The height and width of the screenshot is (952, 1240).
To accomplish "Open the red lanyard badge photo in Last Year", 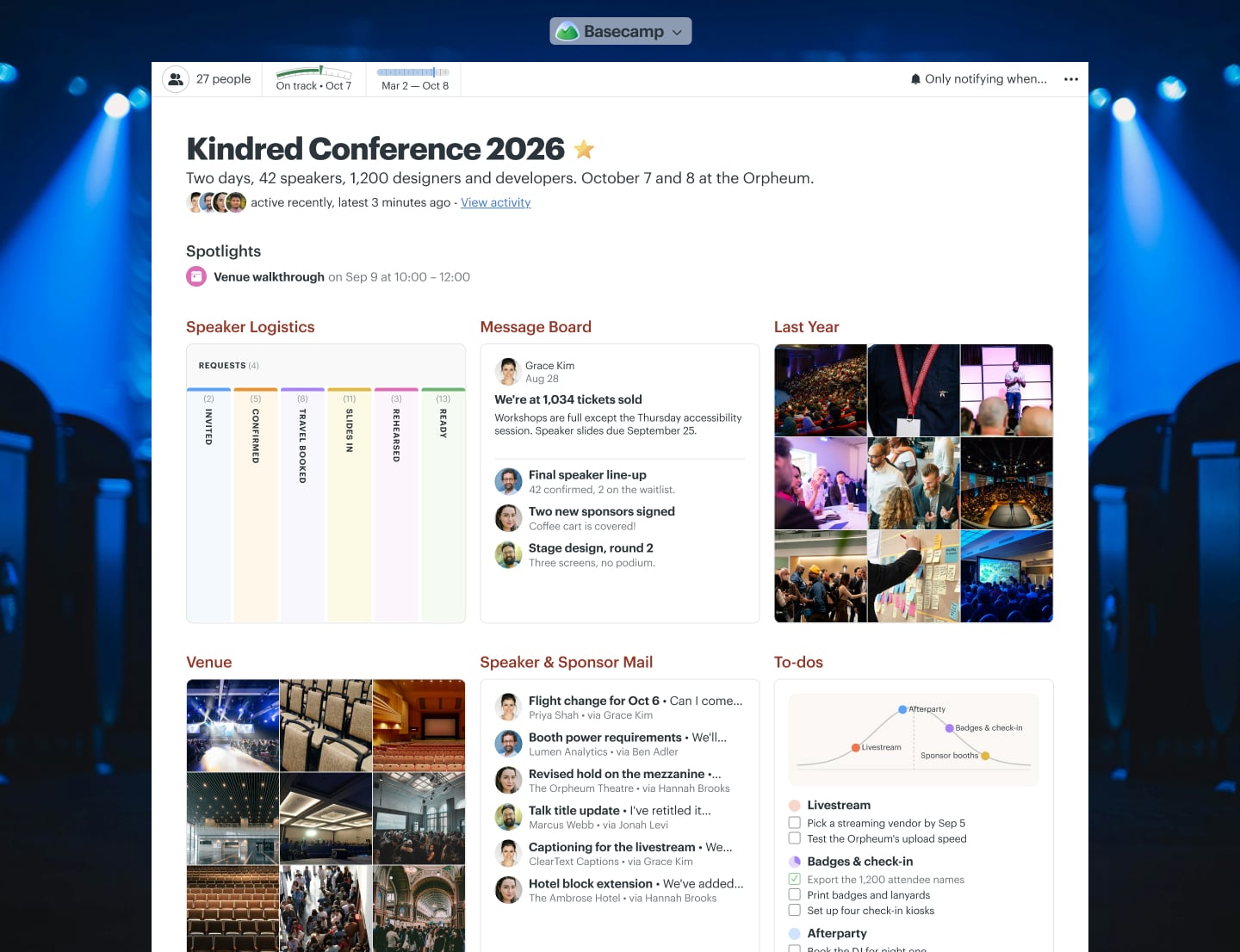I will [x=914, y=390].
